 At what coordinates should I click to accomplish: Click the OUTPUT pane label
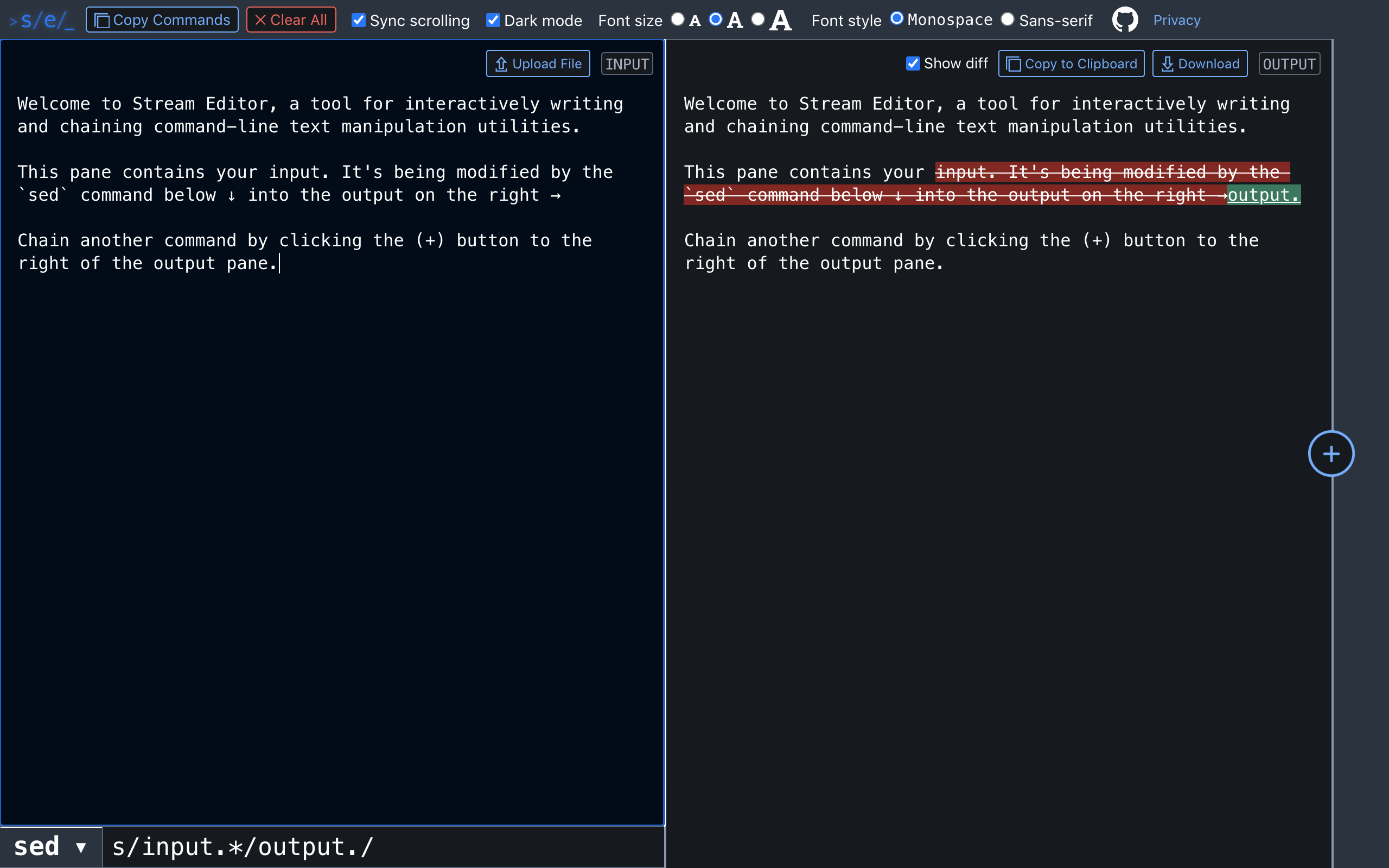point(1289,63)
